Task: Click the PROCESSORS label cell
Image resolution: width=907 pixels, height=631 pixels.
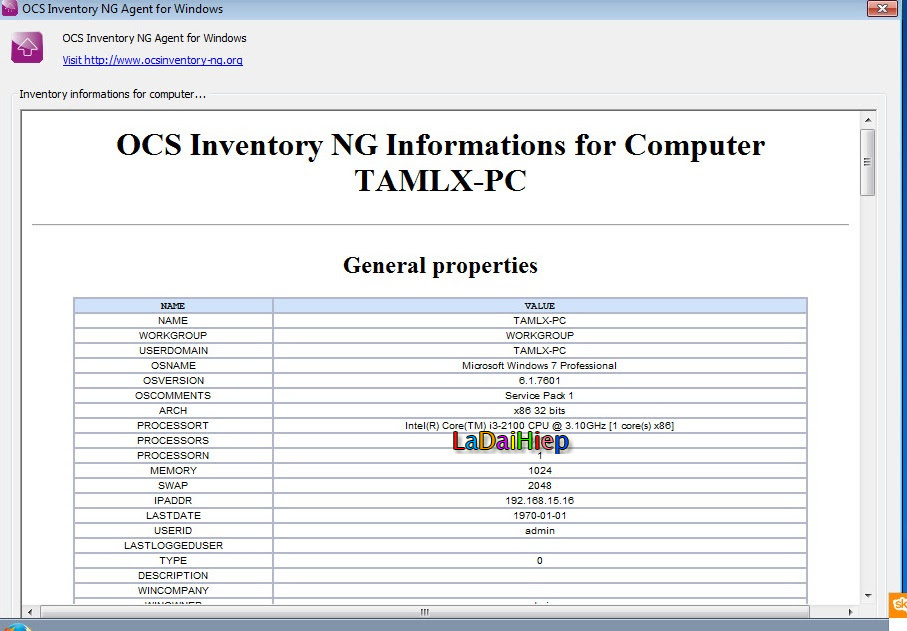Action: [x=173, y=441]
